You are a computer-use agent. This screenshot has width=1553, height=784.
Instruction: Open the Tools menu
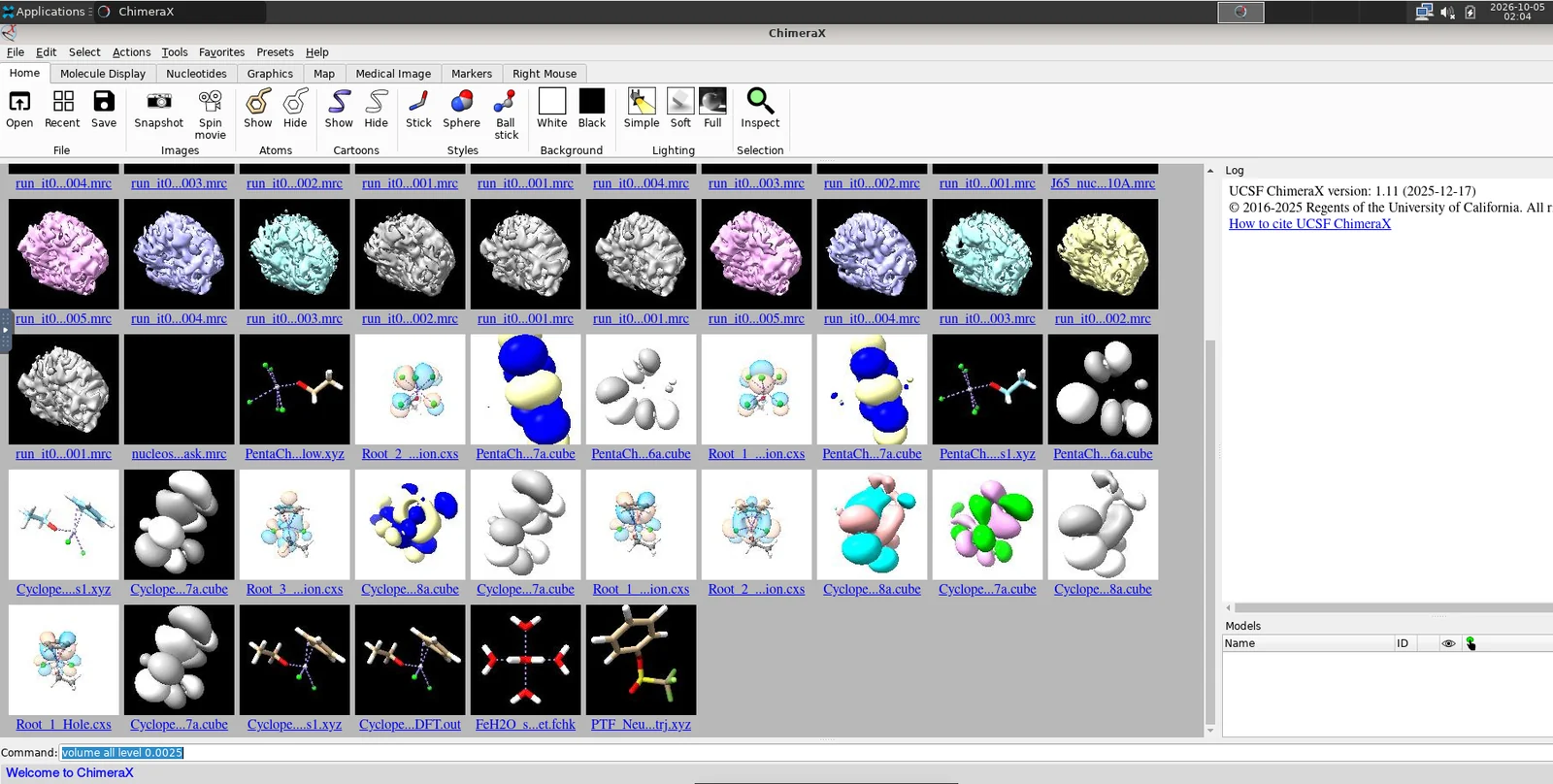coord(175,52)
